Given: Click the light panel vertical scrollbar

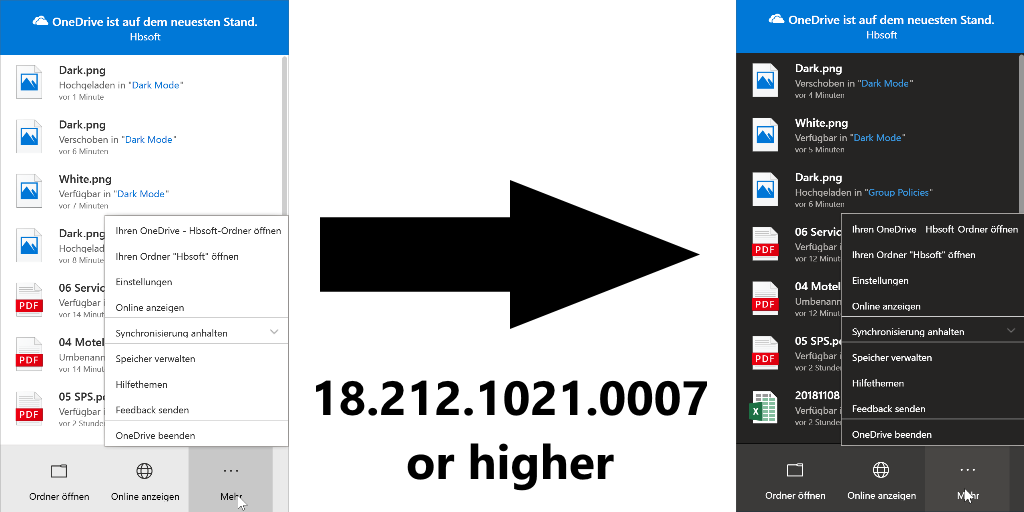Looking at the screenshot, I should (x=285, y=130).
